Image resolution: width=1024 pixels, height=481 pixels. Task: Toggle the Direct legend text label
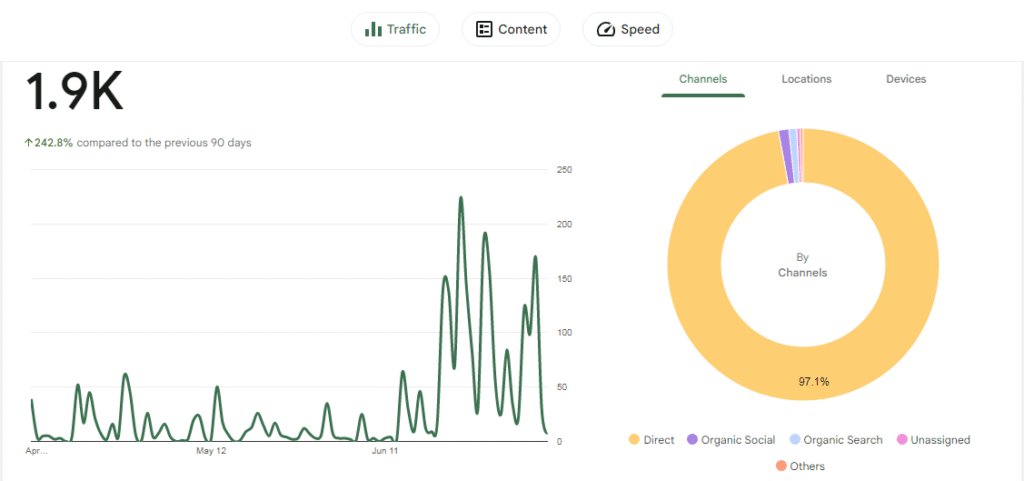(x=660, y=440)
